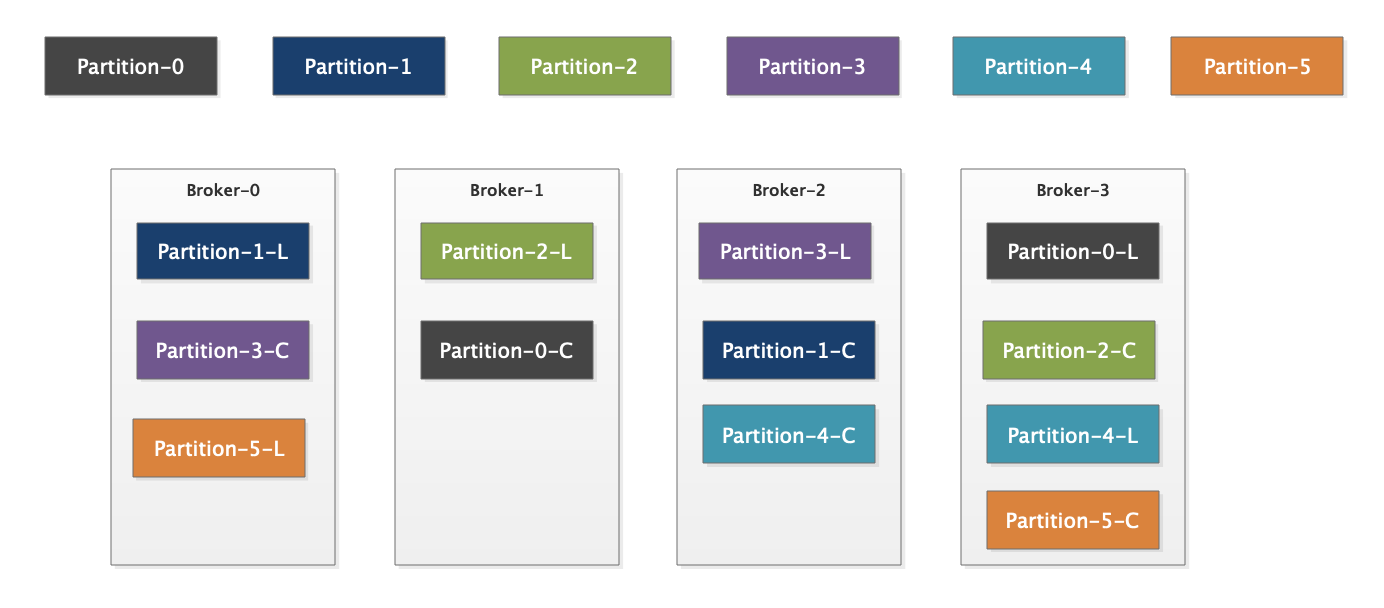Click the Partition-1-C box in Broker-2

point(789,350)
